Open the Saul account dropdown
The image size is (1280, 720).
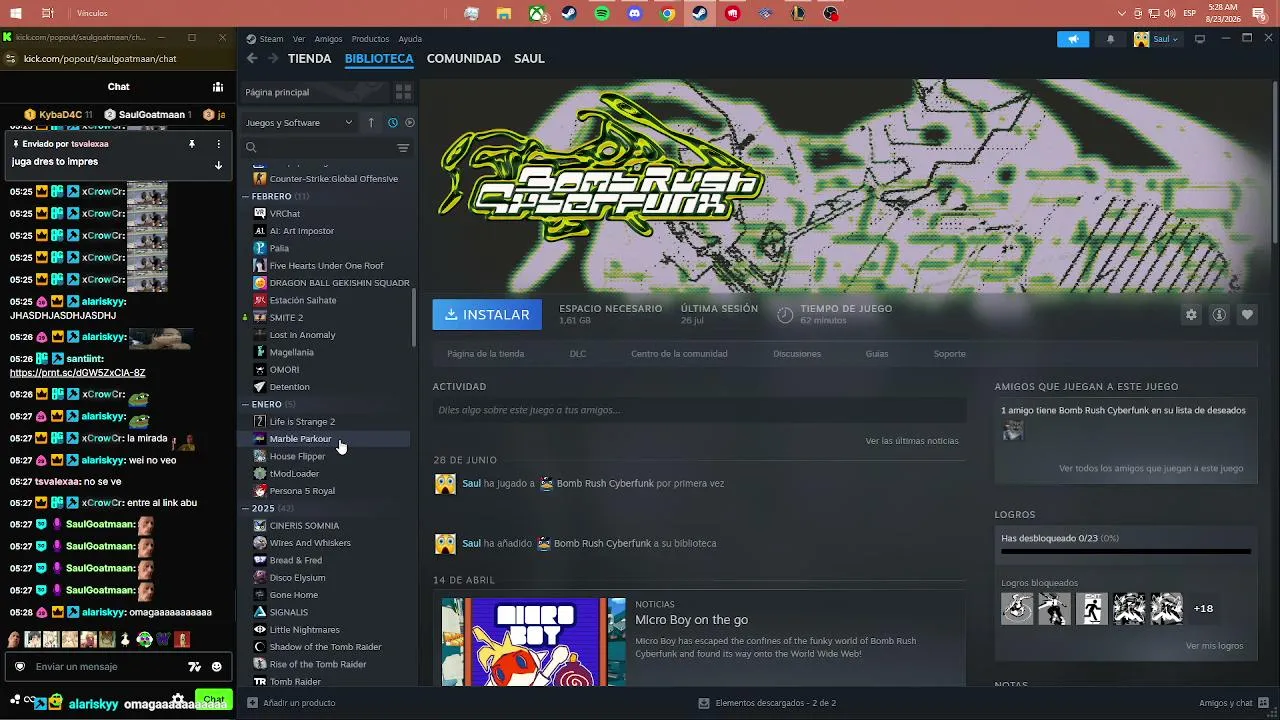click(1156, 39)
